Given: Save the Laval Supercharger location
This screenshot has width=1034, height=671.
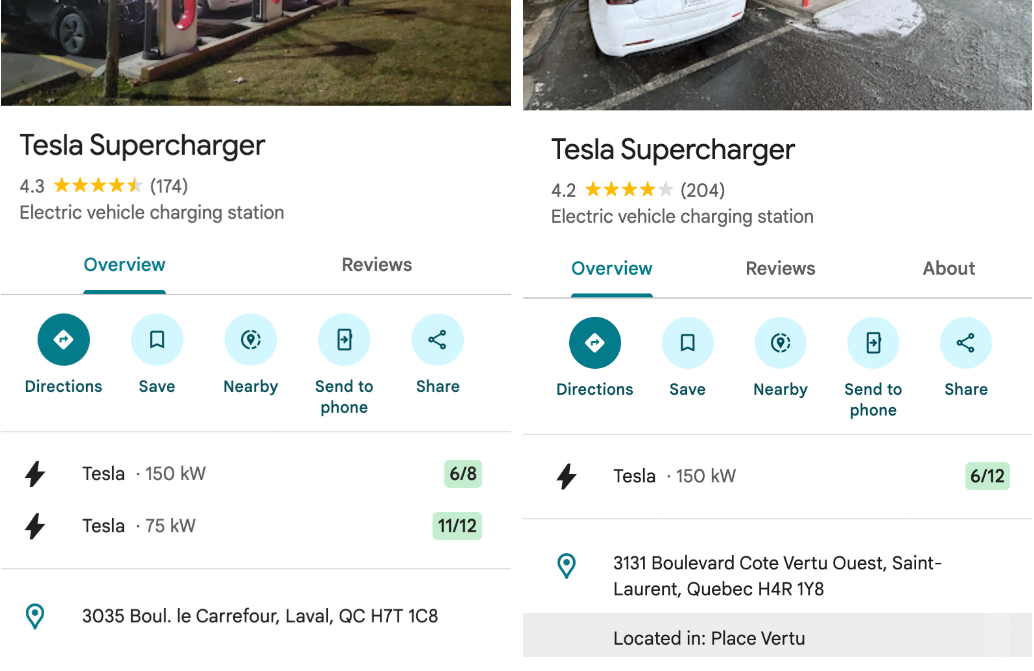Looking at the screenshot, I should tap(157, 340).
